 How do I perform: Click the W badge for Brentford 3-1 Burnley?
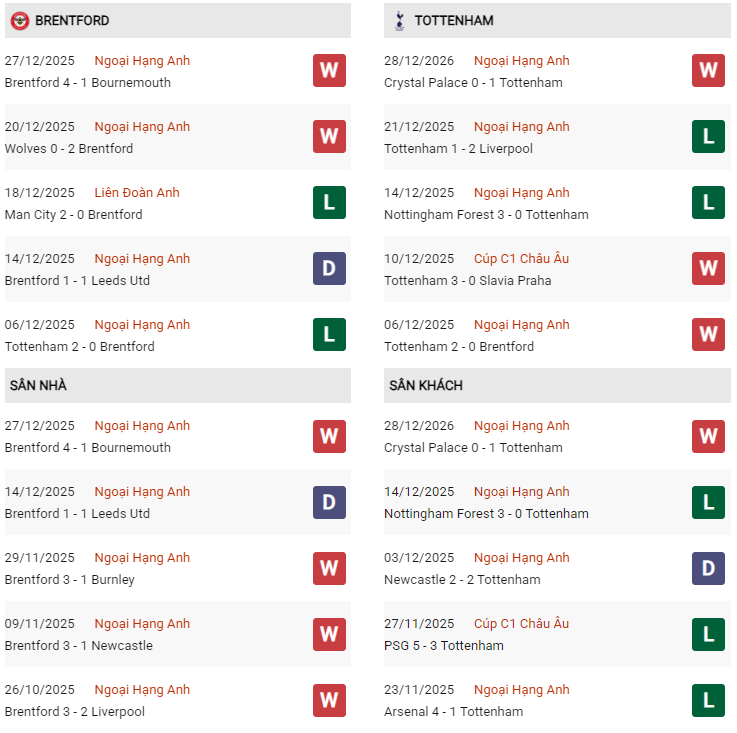[x=329, y=568]
